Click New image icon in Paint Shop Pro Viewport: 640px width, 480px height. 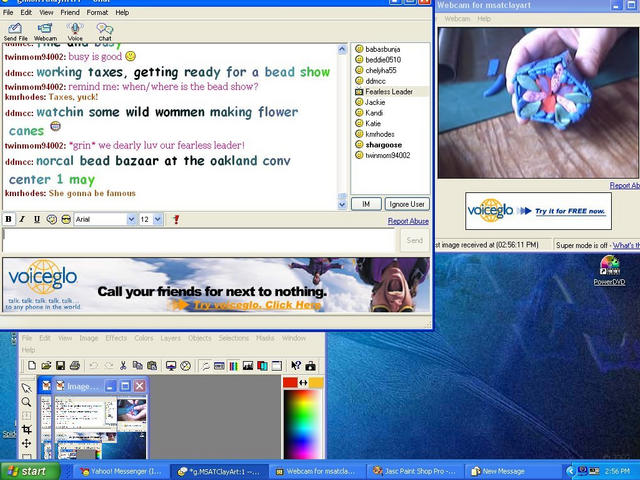pos(32,366)
